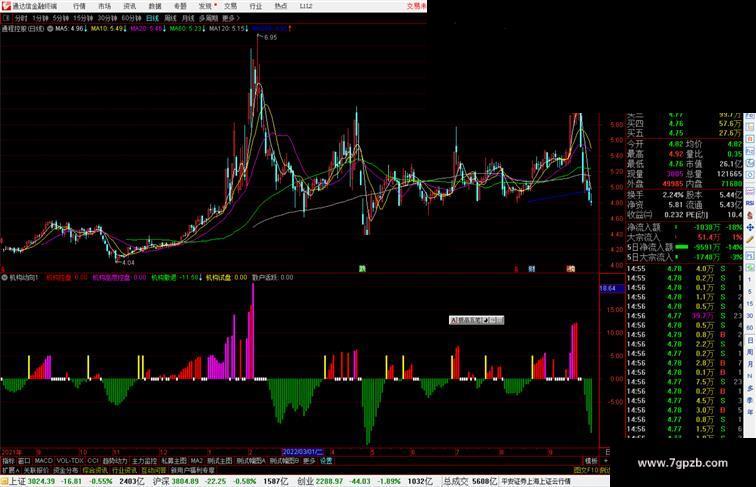This screenshot has height=487, width=756.
Task: Open the 关联报价 tab
Action: tap(36, 470)
